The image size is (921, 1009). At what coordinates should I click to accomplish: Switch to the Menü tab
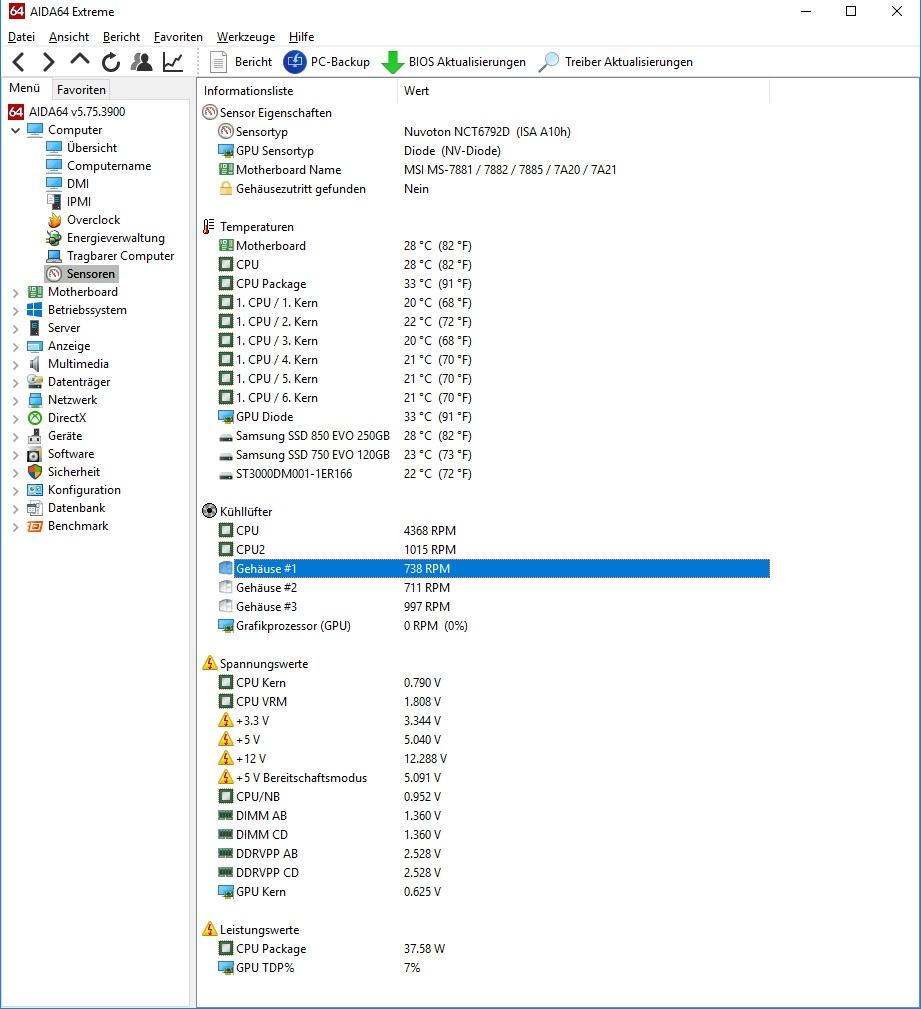click(x=24, y=88)
